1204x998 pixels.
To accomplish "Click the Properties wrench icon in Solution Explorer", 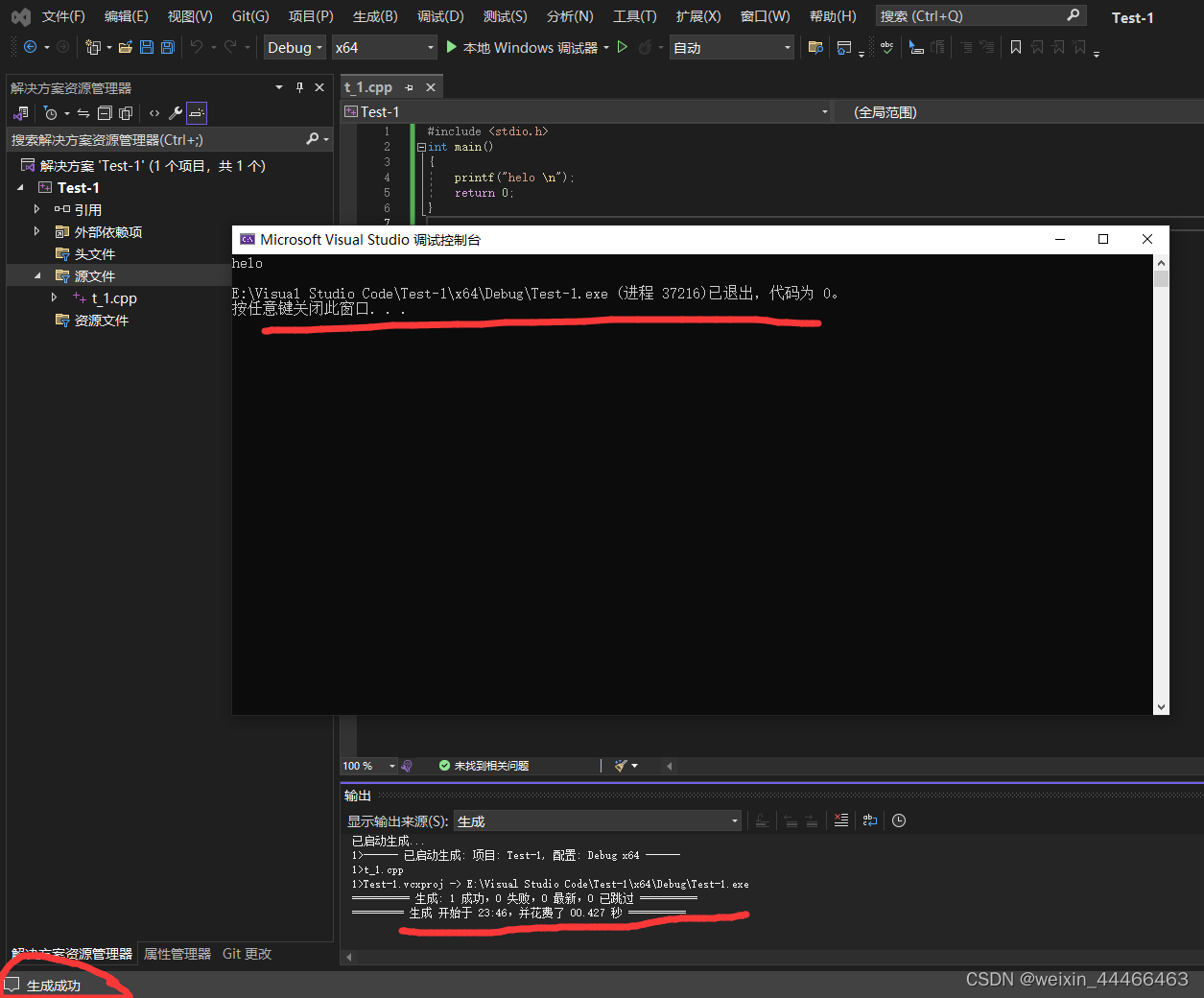I will [176, 112].
